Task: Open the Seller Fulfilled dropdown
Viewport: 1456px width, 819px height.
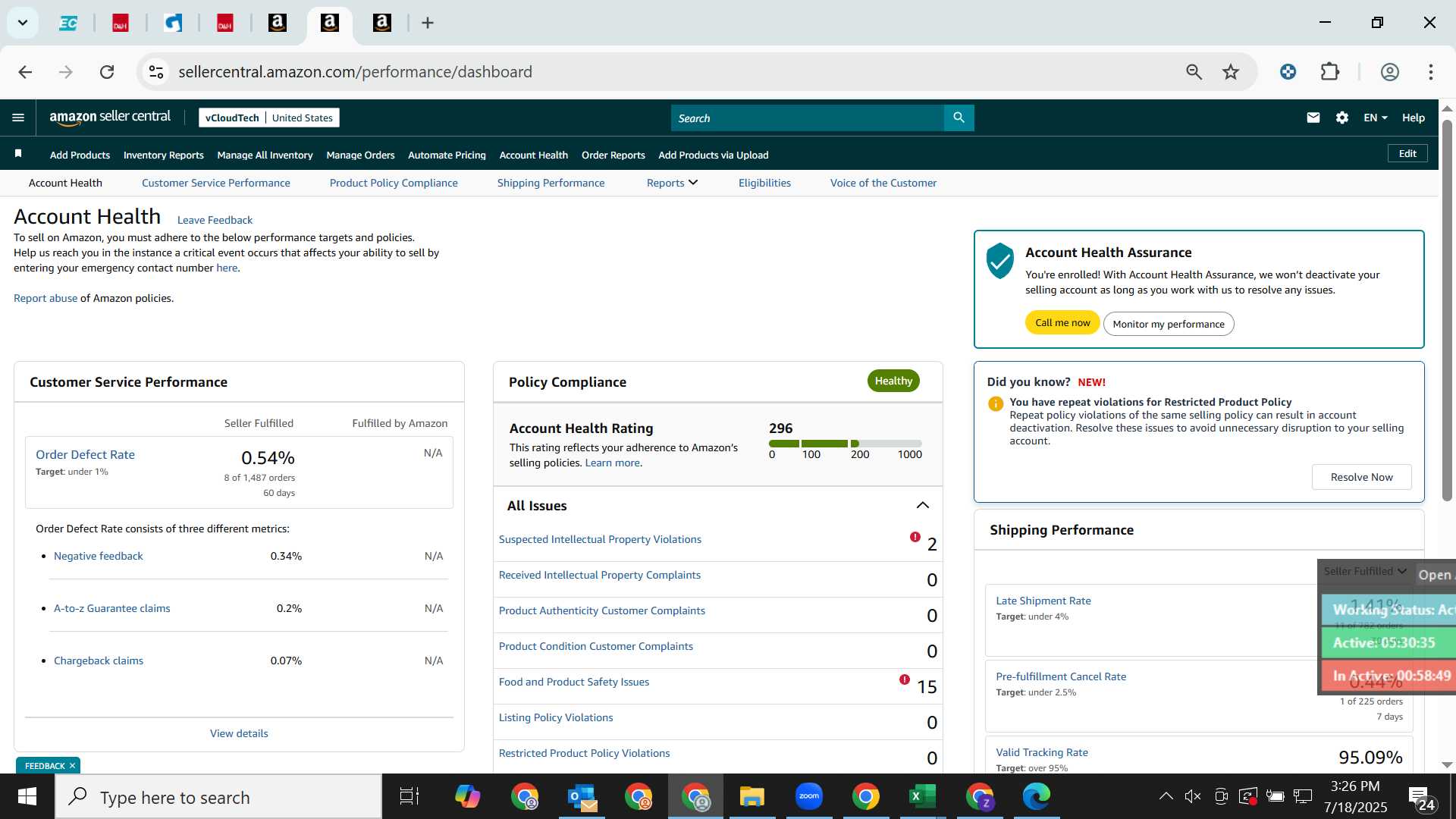Action: coord(1365,571)
